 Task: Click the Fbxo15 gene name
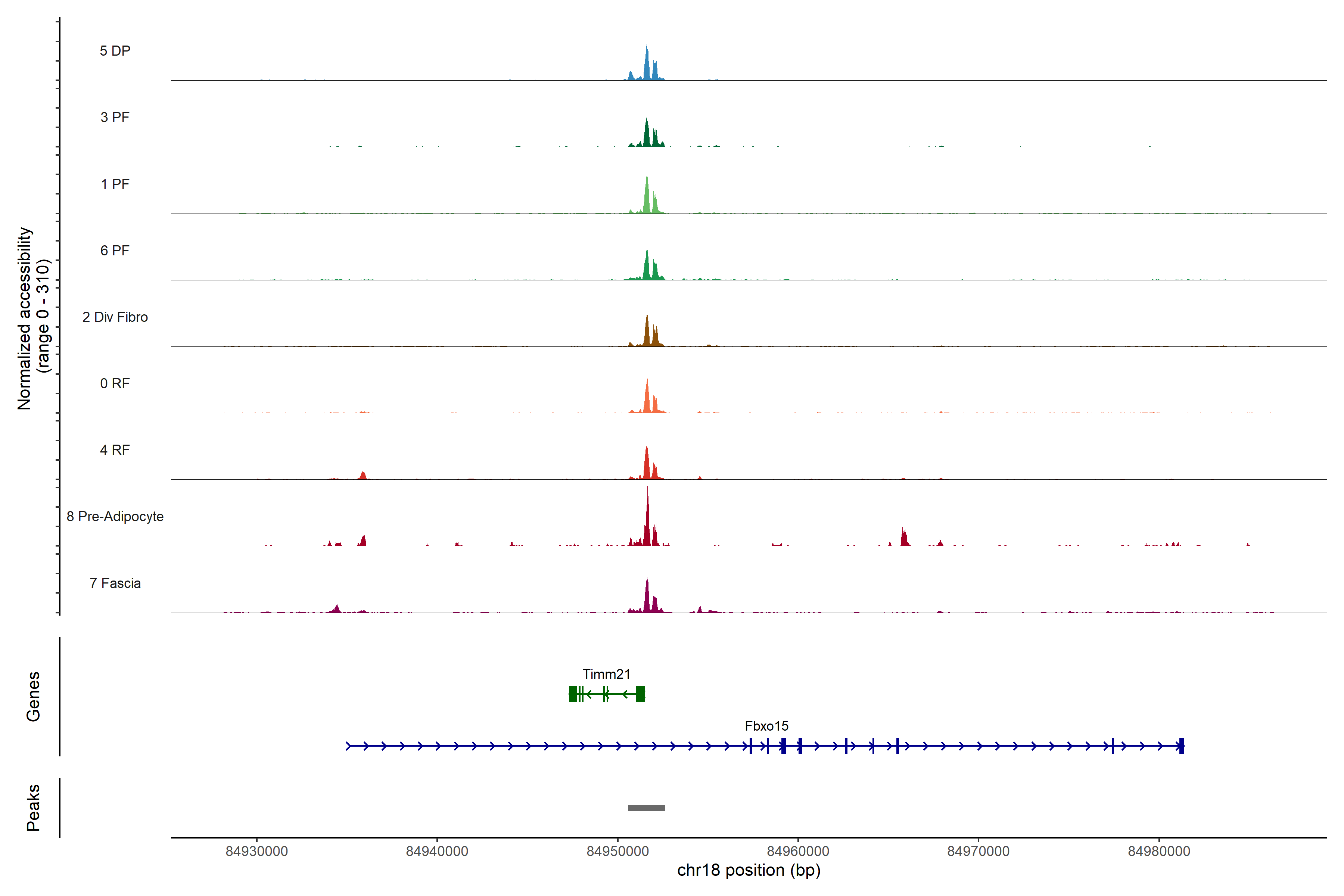(x=766, y=726)
